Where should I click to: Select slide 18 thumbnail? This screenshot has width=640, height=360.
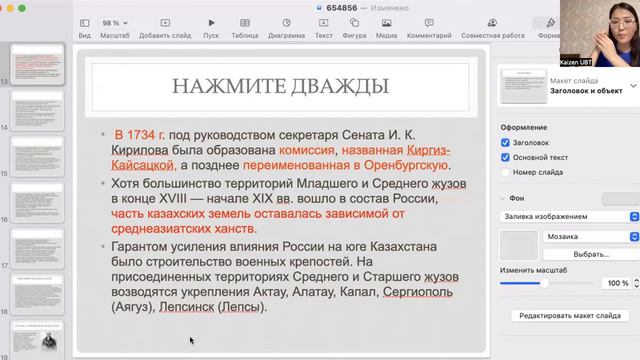pyautogui.click(x=37, y=294)
